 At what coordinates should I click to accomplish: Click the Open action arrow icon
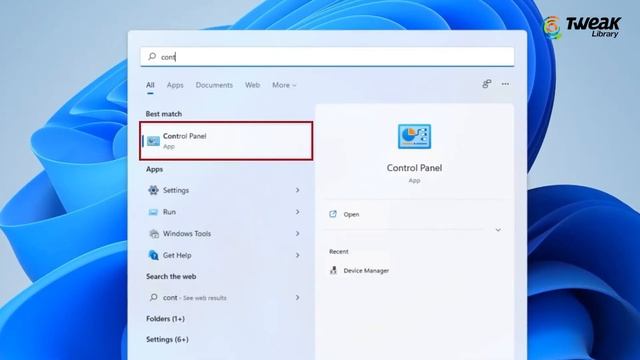pos(333,214)
